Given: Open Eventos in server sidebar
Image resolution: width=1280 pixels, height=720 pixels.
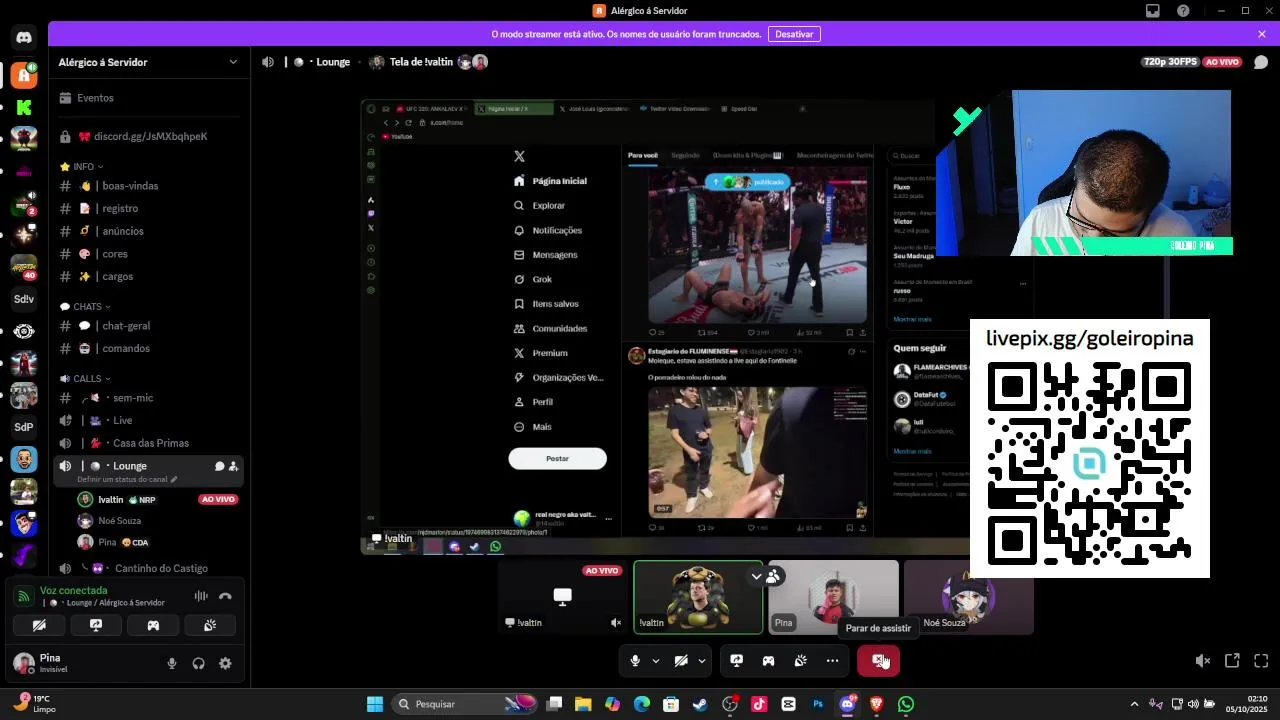Looking at the screenshot, I should pos(150,98).
